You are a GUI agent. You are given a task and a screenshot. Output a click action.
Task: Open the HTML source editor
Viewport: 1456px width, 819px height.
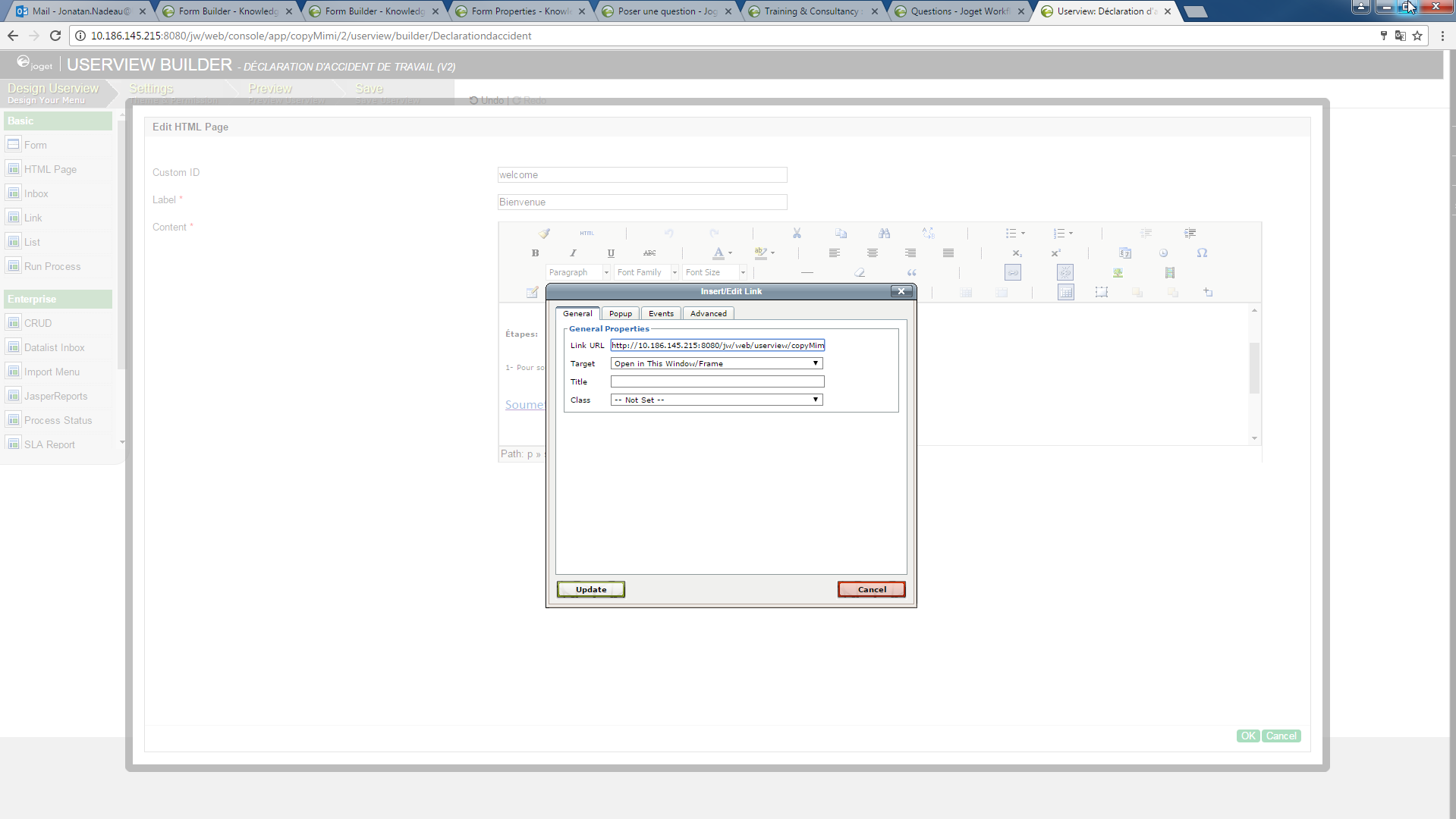[587, 234]
